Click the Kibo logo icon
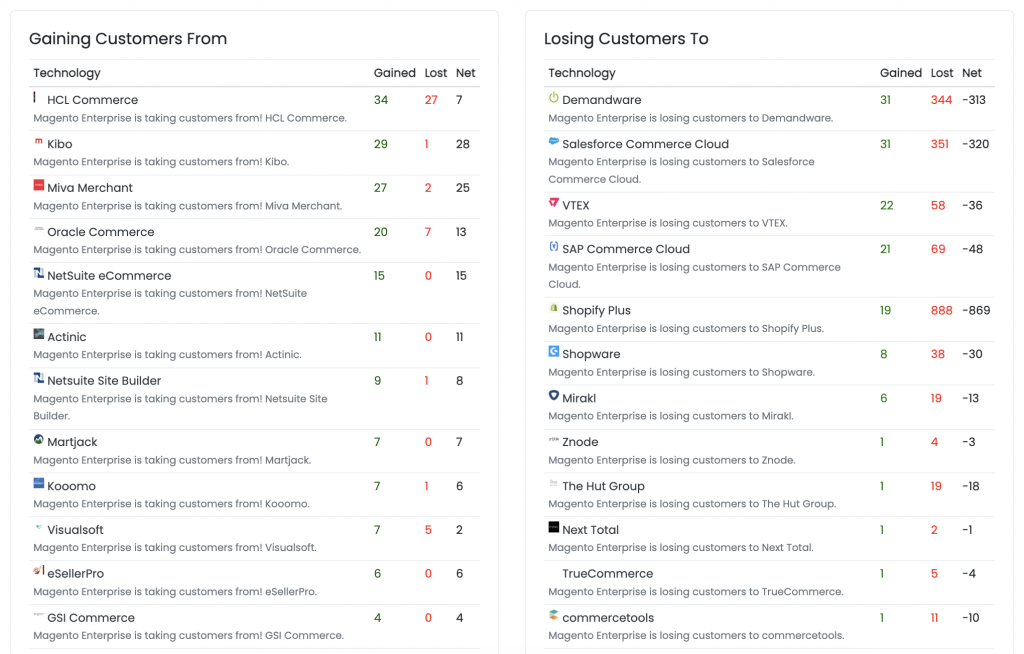The height and width of the screenshot is (654, 1024). [x=39, y=141]
